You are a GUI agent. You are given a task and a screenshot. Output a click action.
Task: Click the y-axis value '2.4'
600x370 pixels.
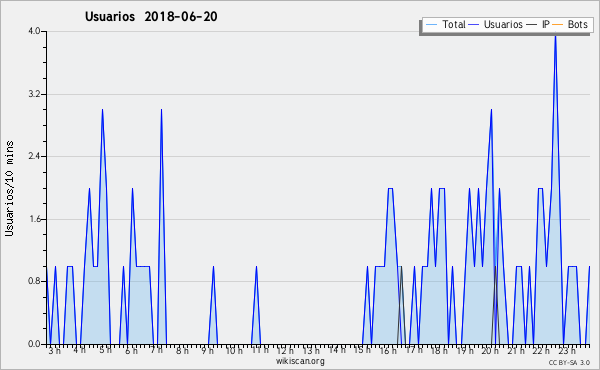pos(34,156)
